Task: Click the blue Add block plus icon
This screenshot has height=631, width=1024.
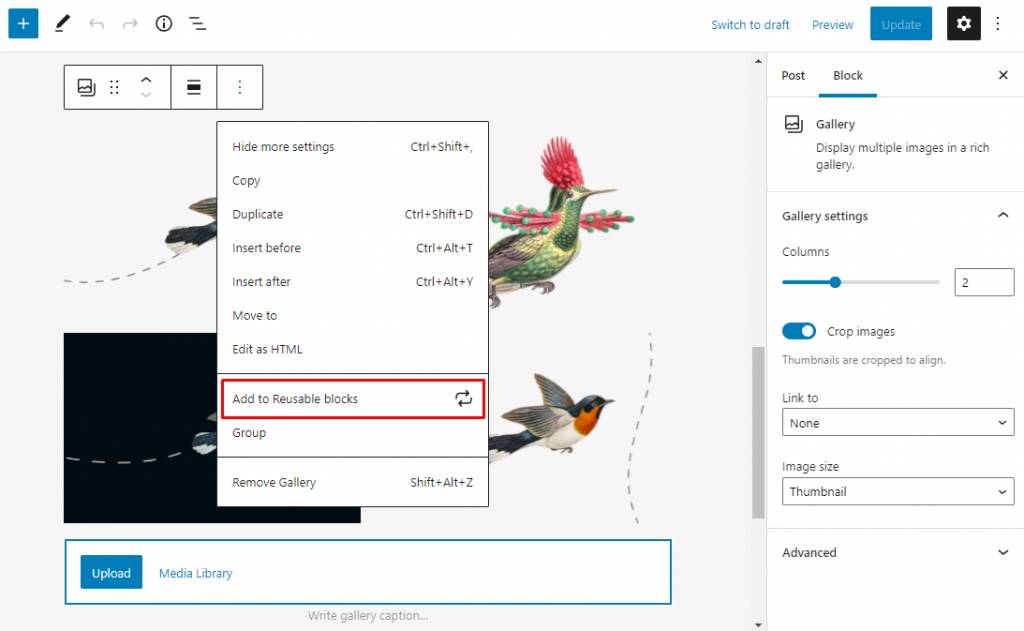Action: coord(23,24)
